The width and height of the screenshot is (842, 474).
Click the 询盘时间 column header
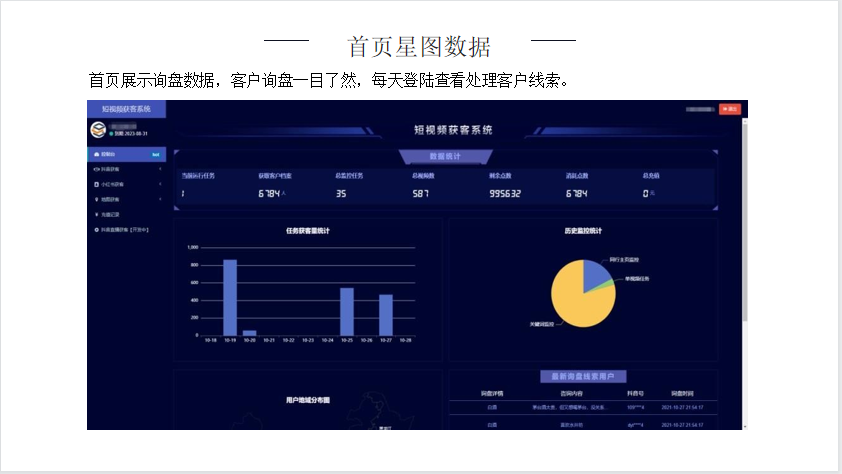682,393
